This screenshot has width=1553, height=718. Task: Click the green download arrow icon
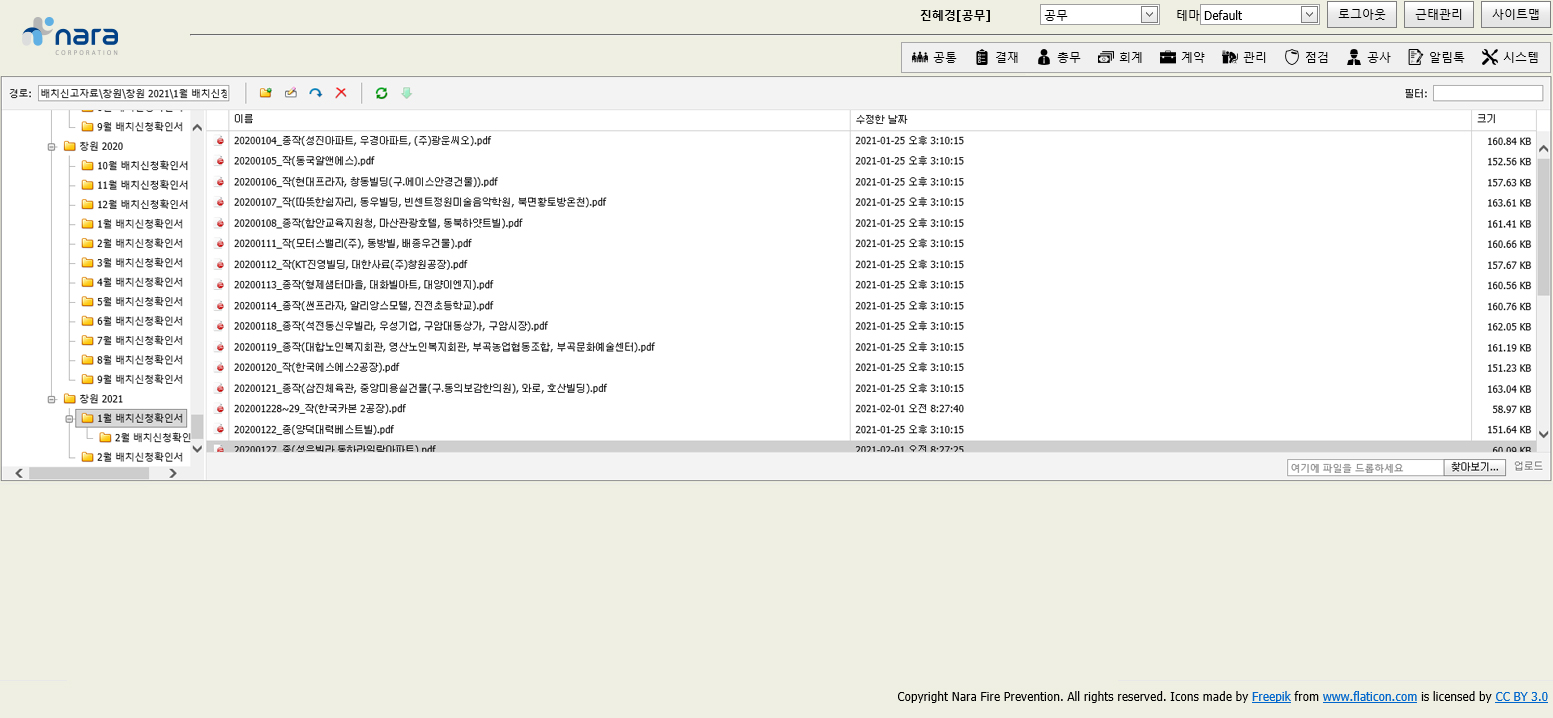point(406,93)
